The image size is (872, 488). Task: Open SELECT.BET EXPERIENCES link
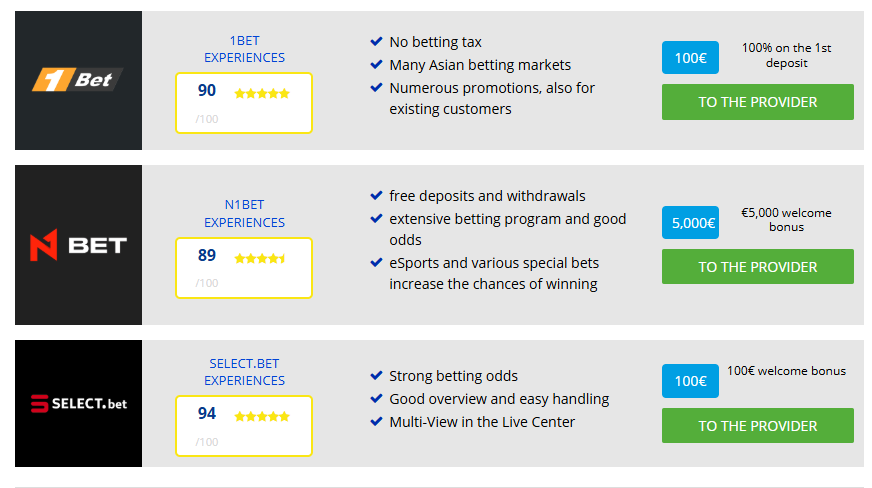click(244, 372)
